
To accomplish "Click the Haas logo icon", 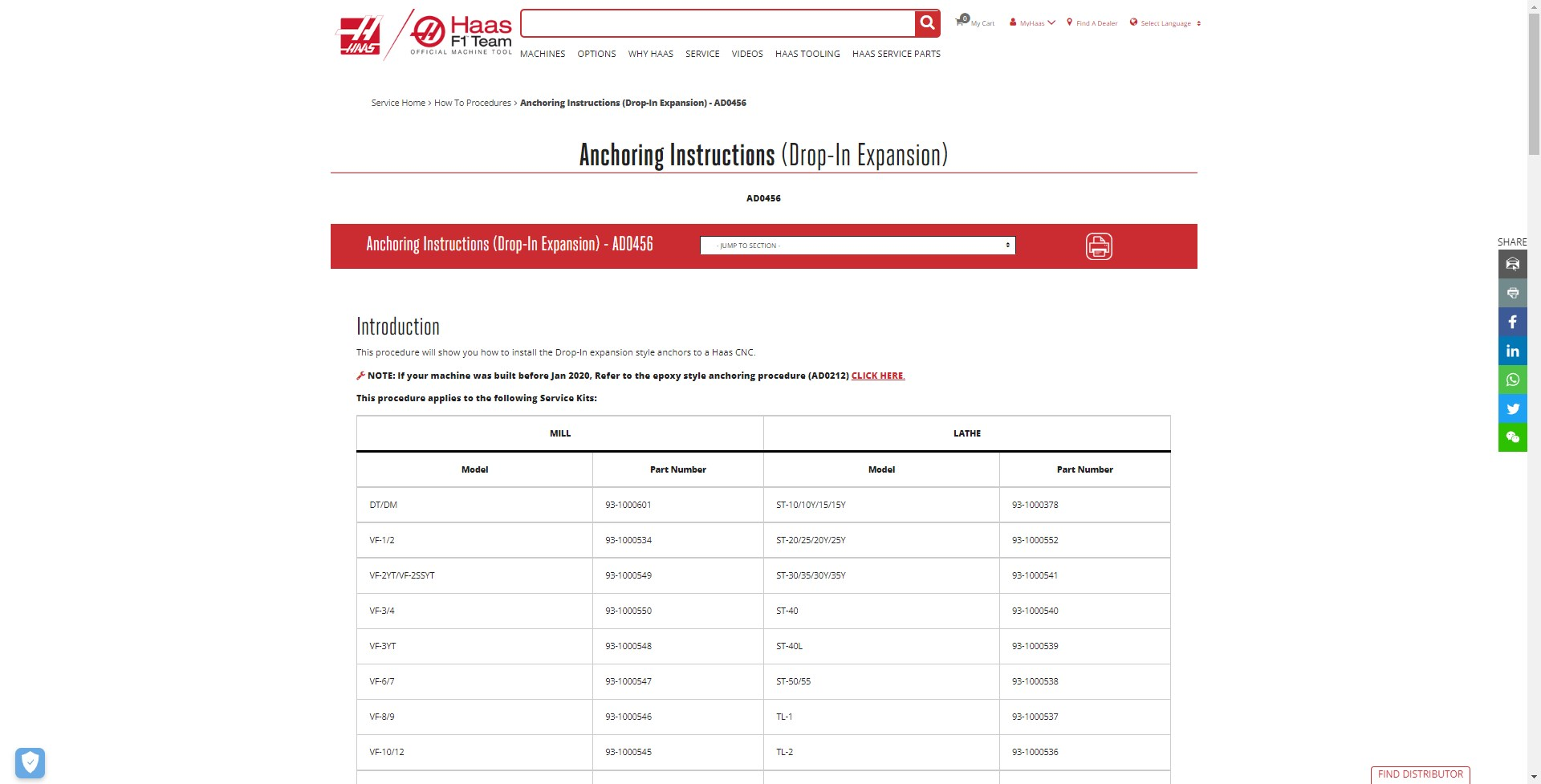I will coord(358,36).
